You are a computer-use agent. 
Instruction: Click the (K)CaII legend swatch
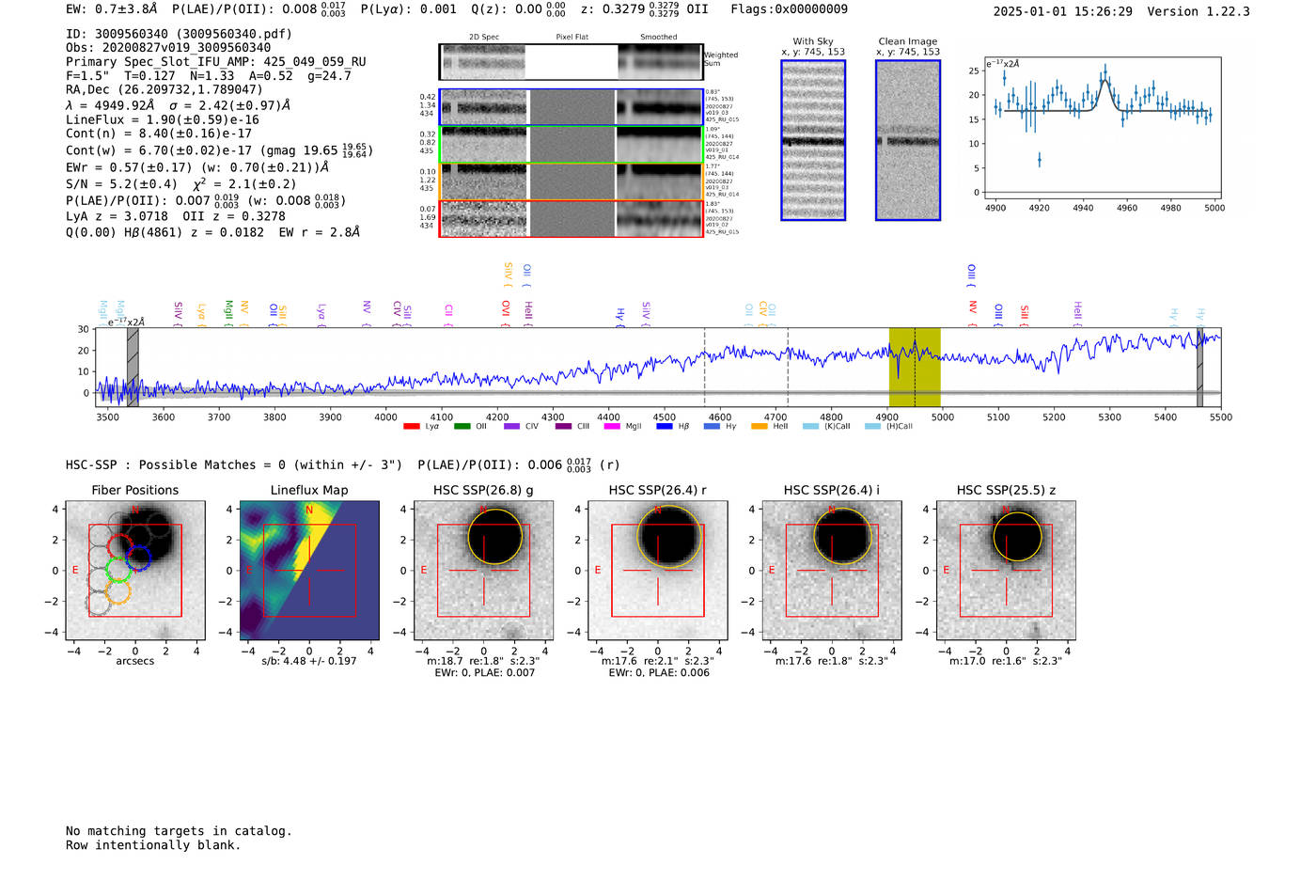tap(810, 426)
